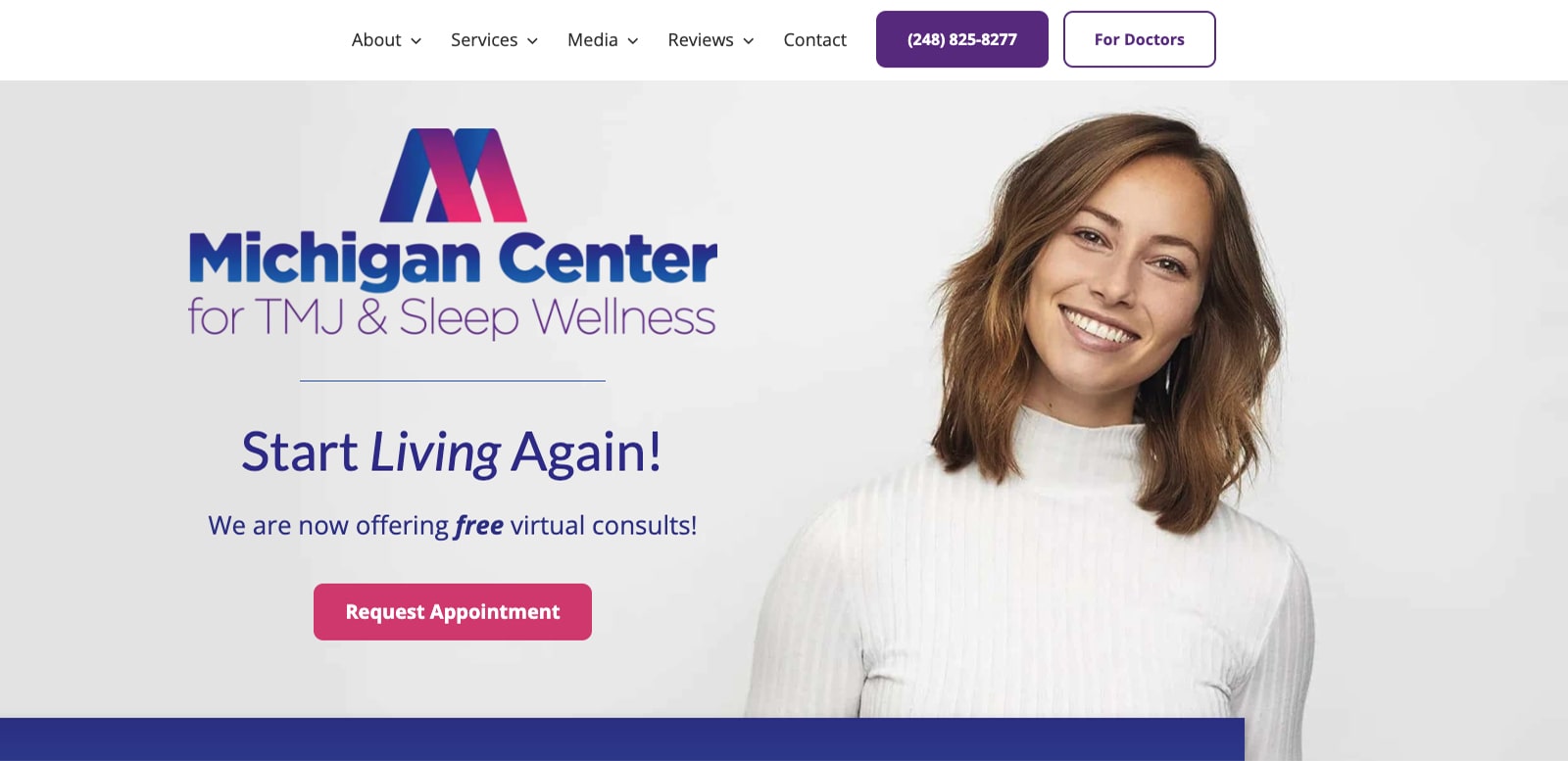Select the 'Start Living Again!' heading

tap(452, 452)
